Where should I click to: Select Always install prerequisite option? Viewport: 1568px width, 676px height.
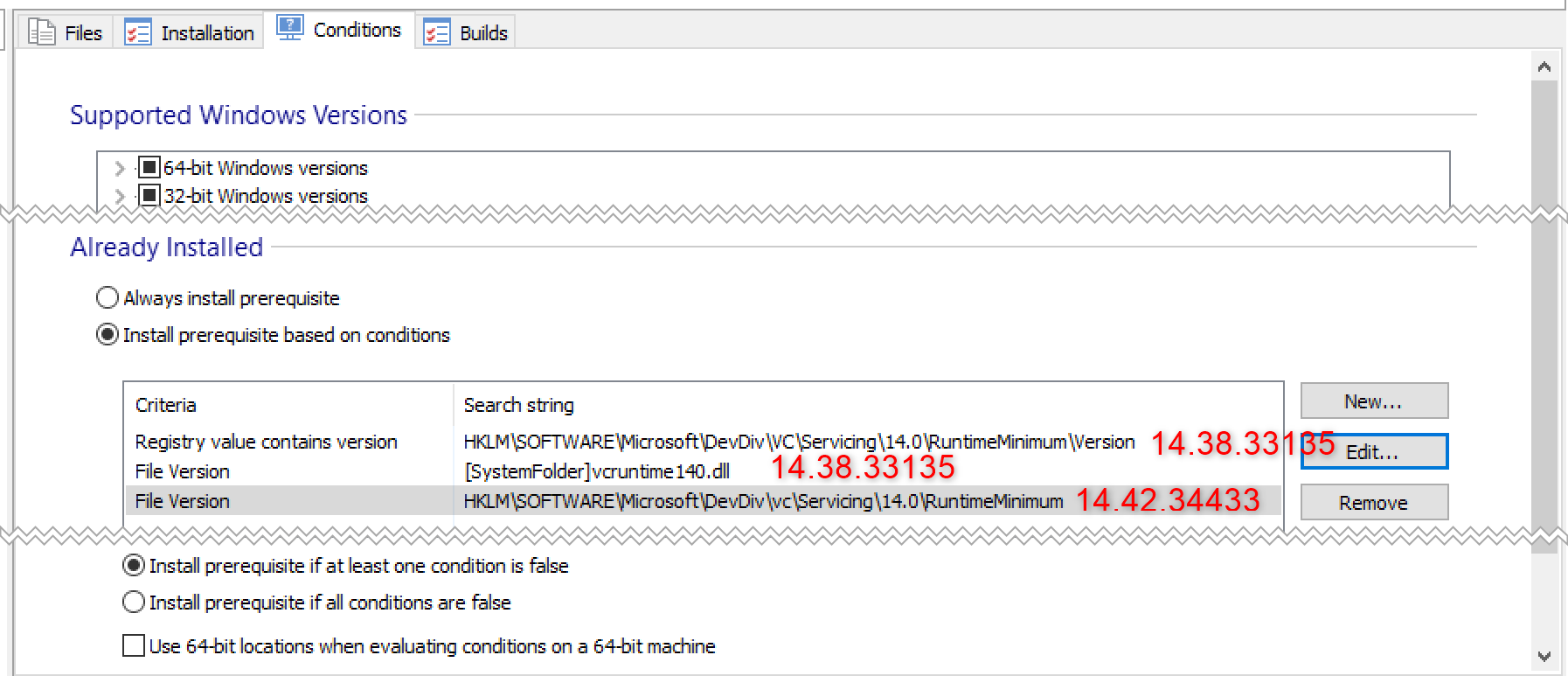(108, 298)
